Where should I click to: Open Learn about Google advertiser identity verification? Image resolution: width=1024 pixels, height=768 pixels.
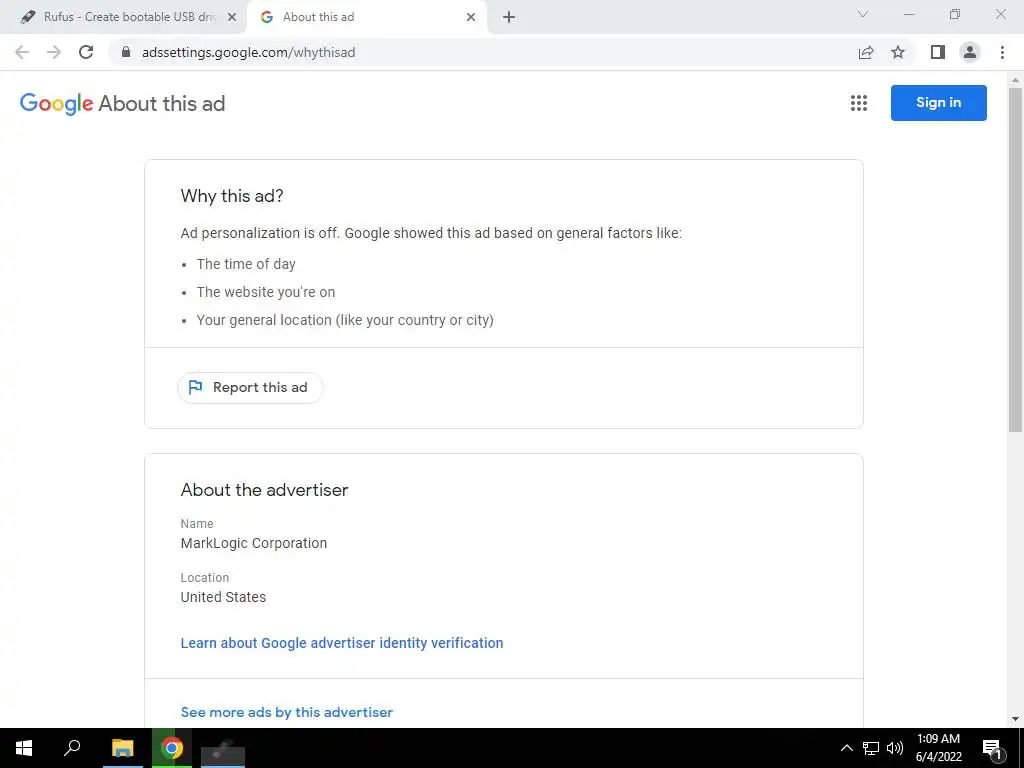[x=342, y=643]
